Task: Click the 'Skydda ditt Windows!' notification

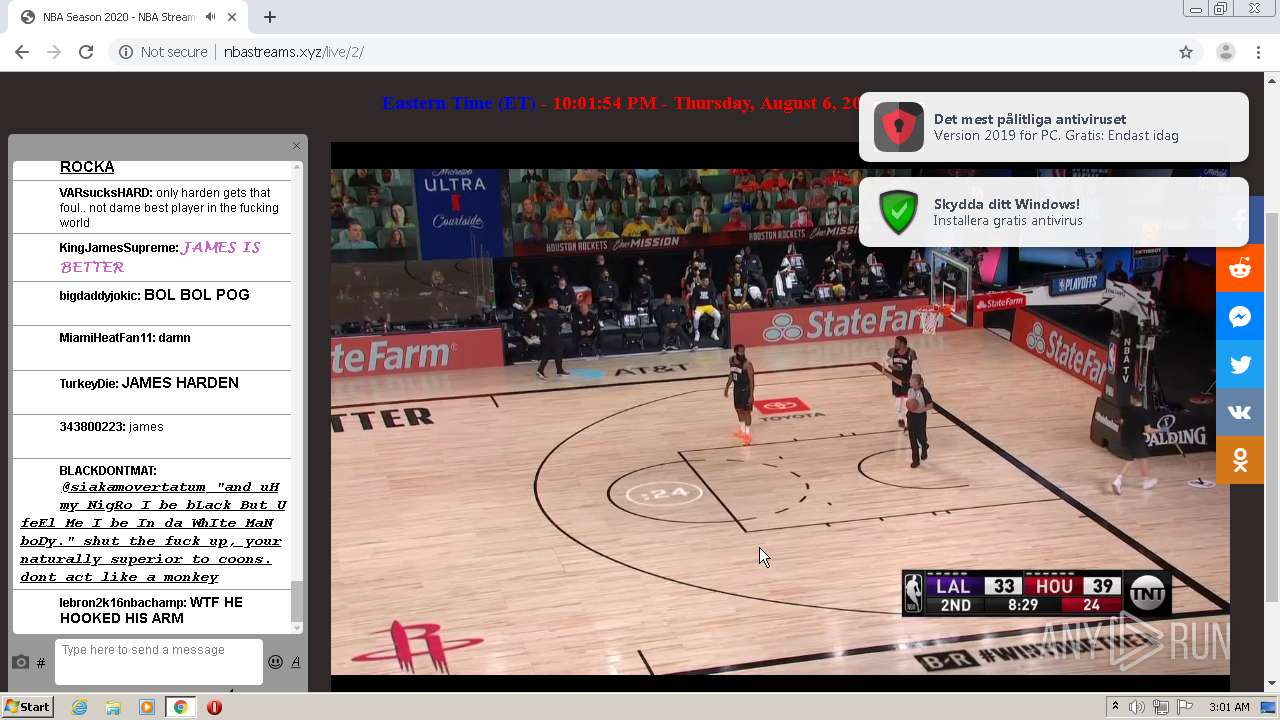Action: [x=1054, y=212]
